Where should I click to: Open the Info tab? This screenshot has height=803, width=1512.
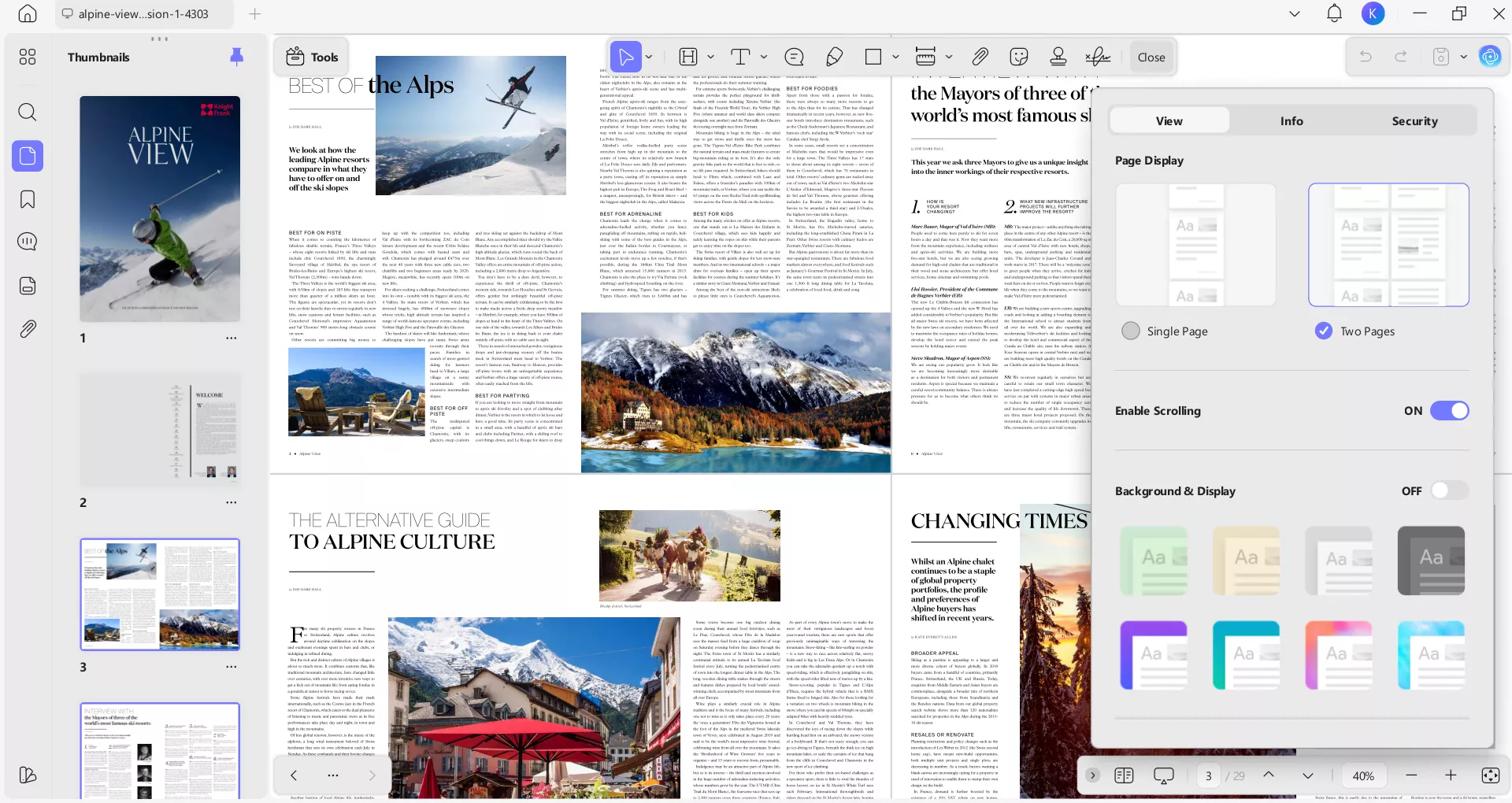coord(1291,120)
